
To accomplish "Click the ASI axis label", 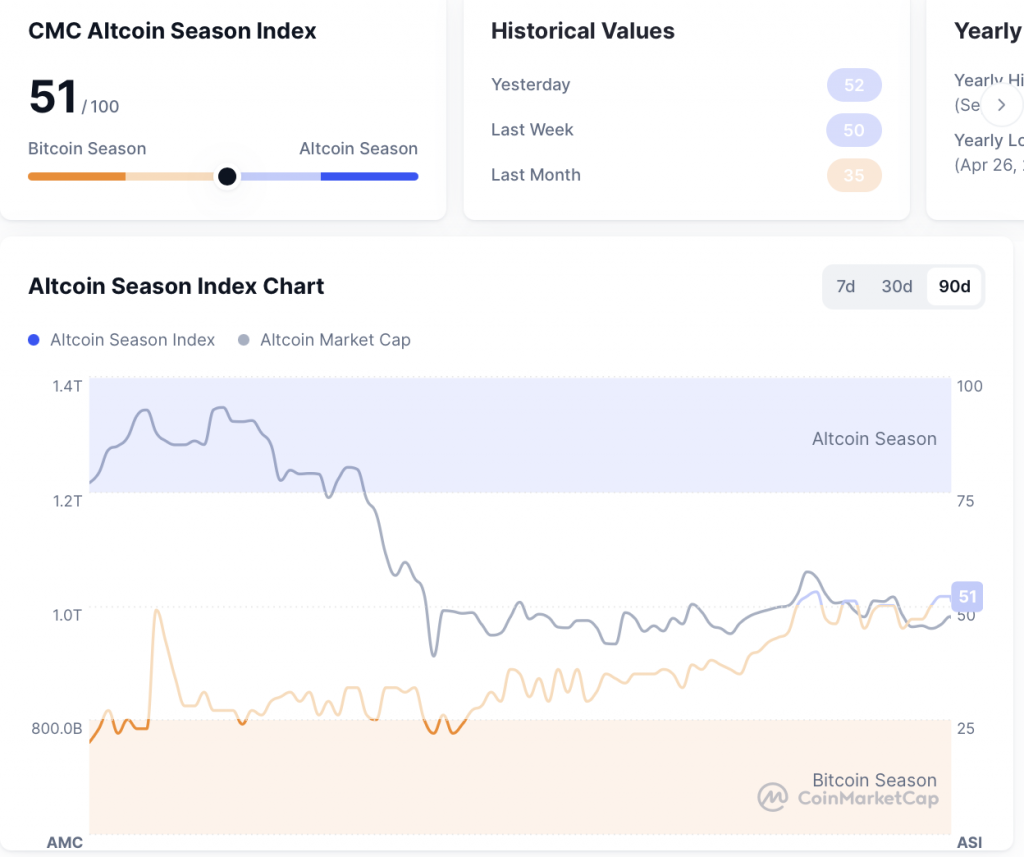I will point(969,842).
